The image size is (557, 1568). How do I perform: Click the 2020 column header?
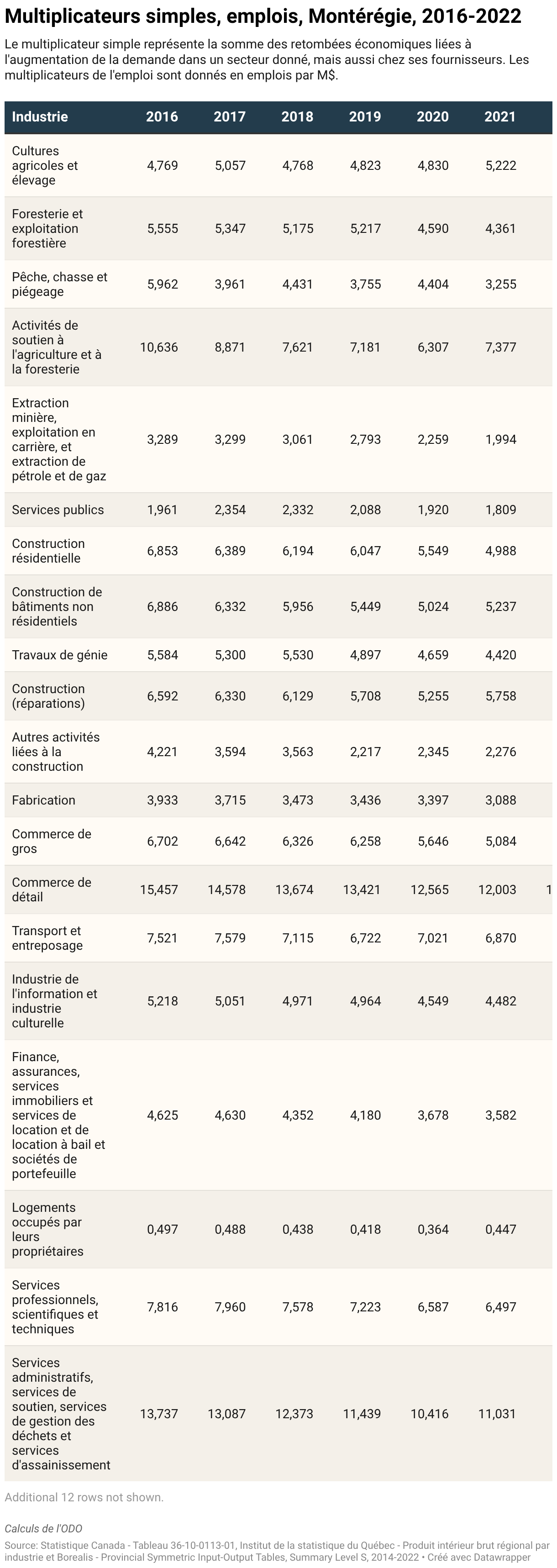click(x=432, y=117)
